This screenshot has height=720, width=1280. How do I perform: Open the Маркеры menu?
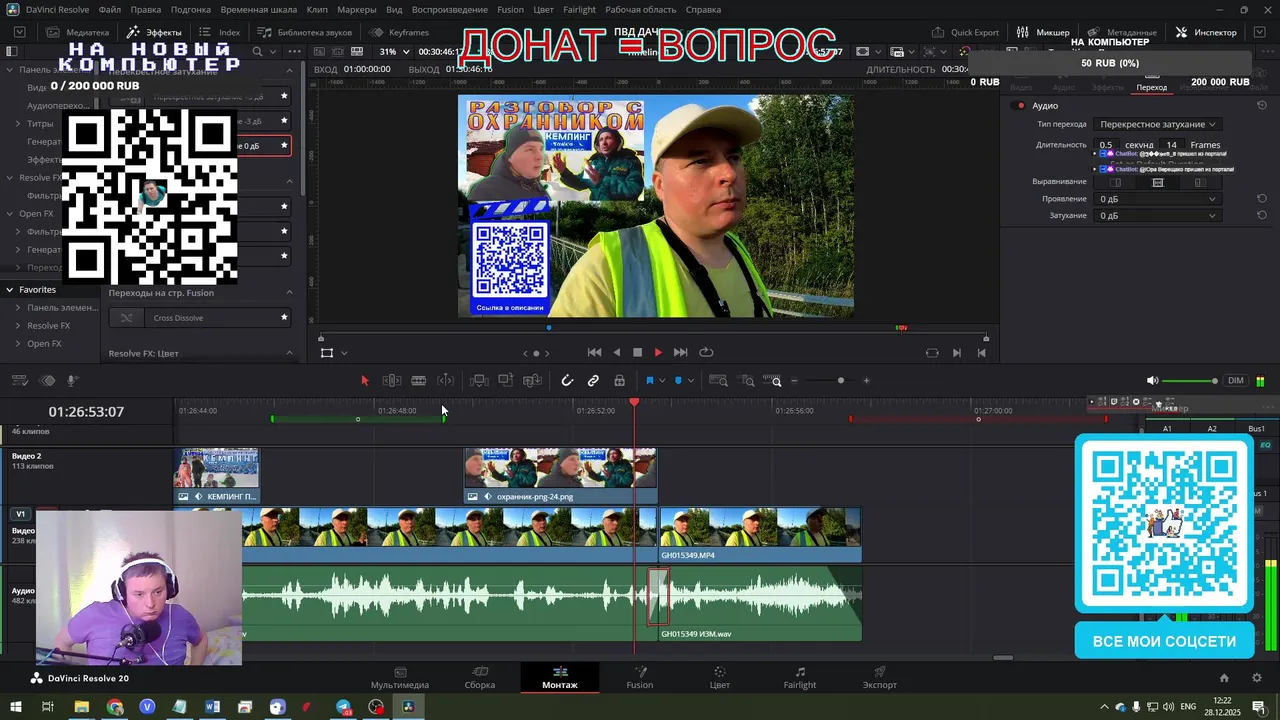357,10
